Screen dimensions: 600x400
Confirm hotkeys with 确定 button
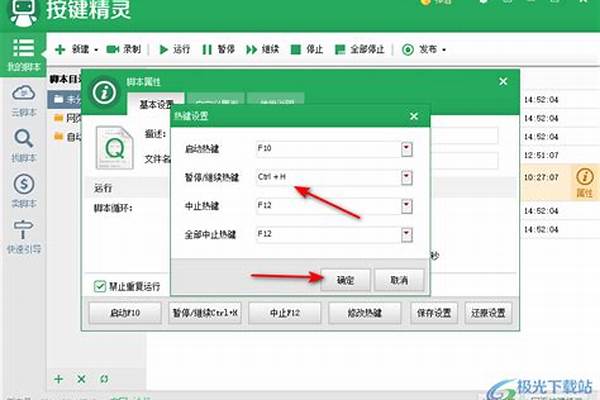pos(345,280)
